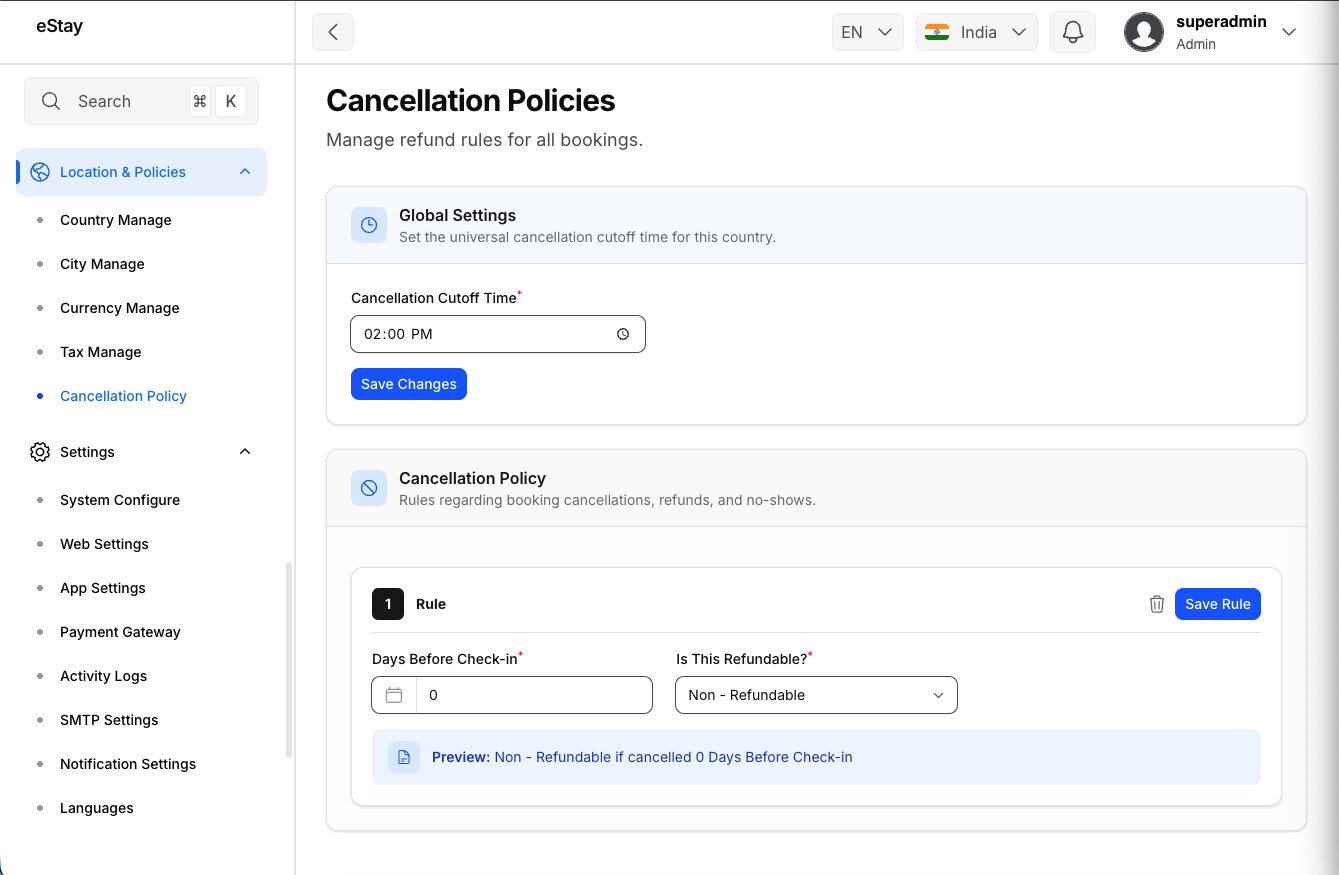Click the 'Is This Refundable?' label
The image size is (1339, 875).
pyautogui.click(x=744, y=658)
